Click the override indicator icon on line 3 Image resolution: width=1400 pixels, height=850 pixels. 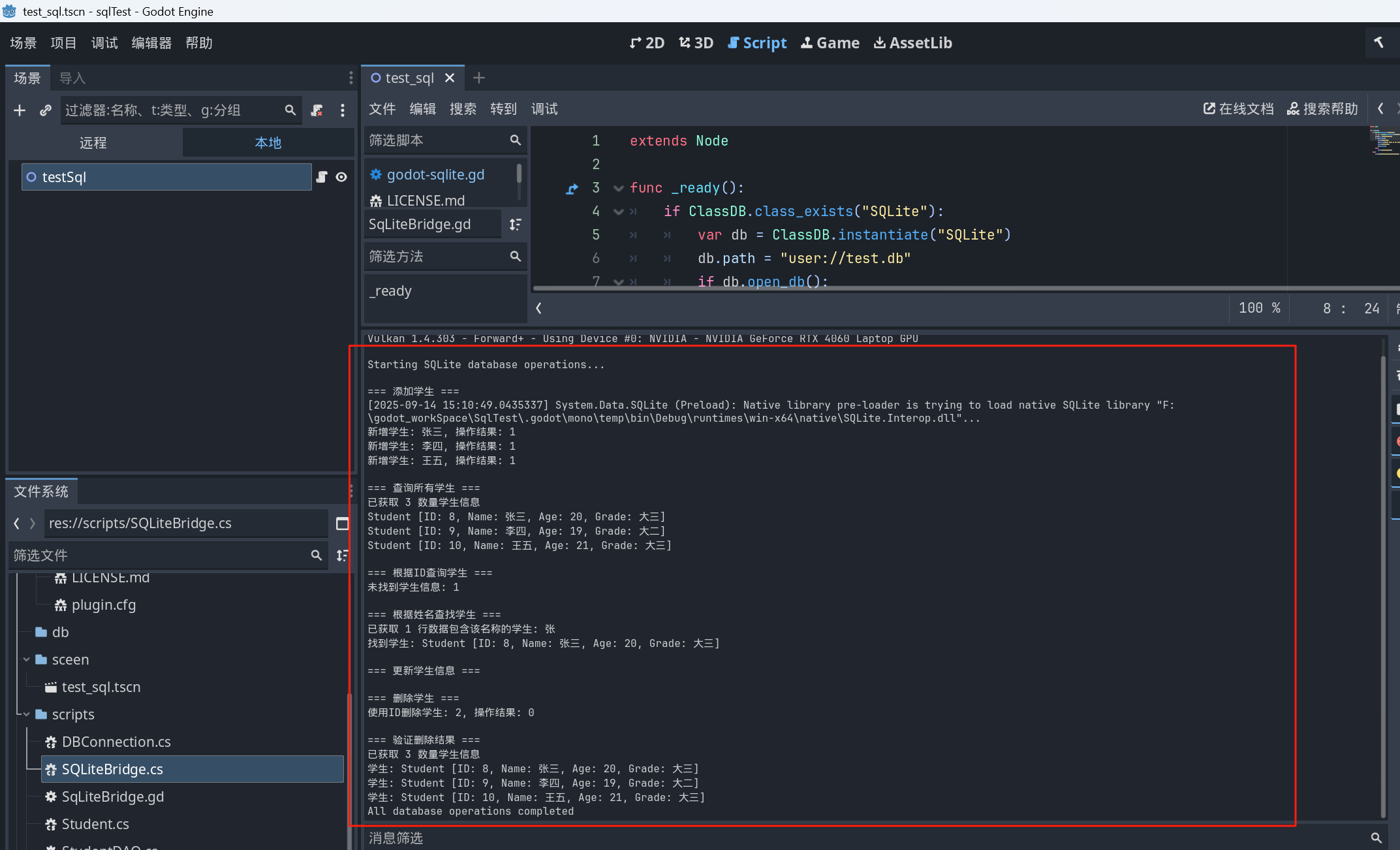[572, 189]
